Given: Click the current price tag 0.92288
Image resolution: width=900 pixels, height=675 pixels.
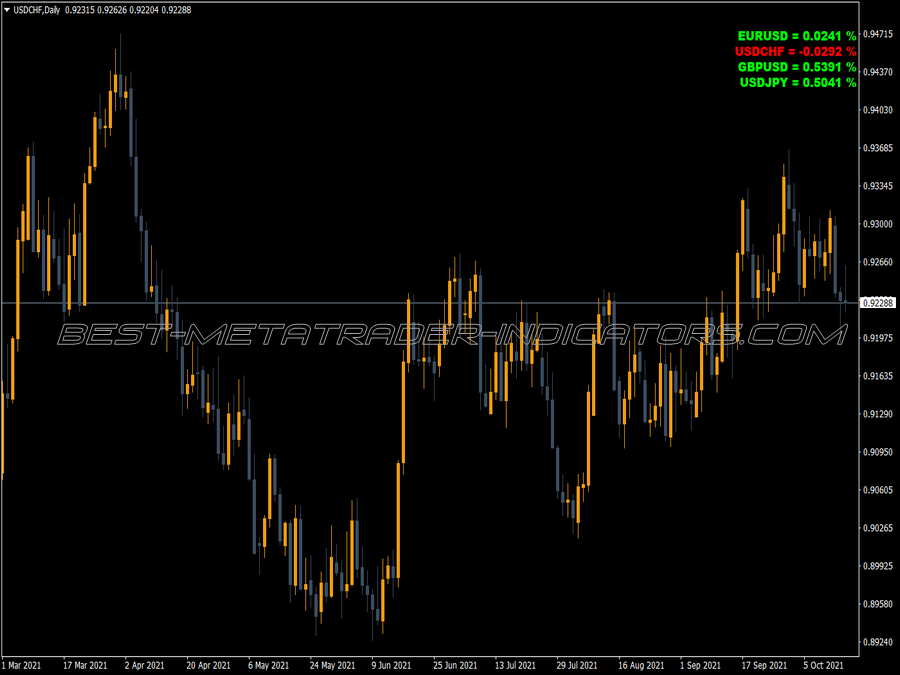Looking at the screenshot, I should 878,302.
